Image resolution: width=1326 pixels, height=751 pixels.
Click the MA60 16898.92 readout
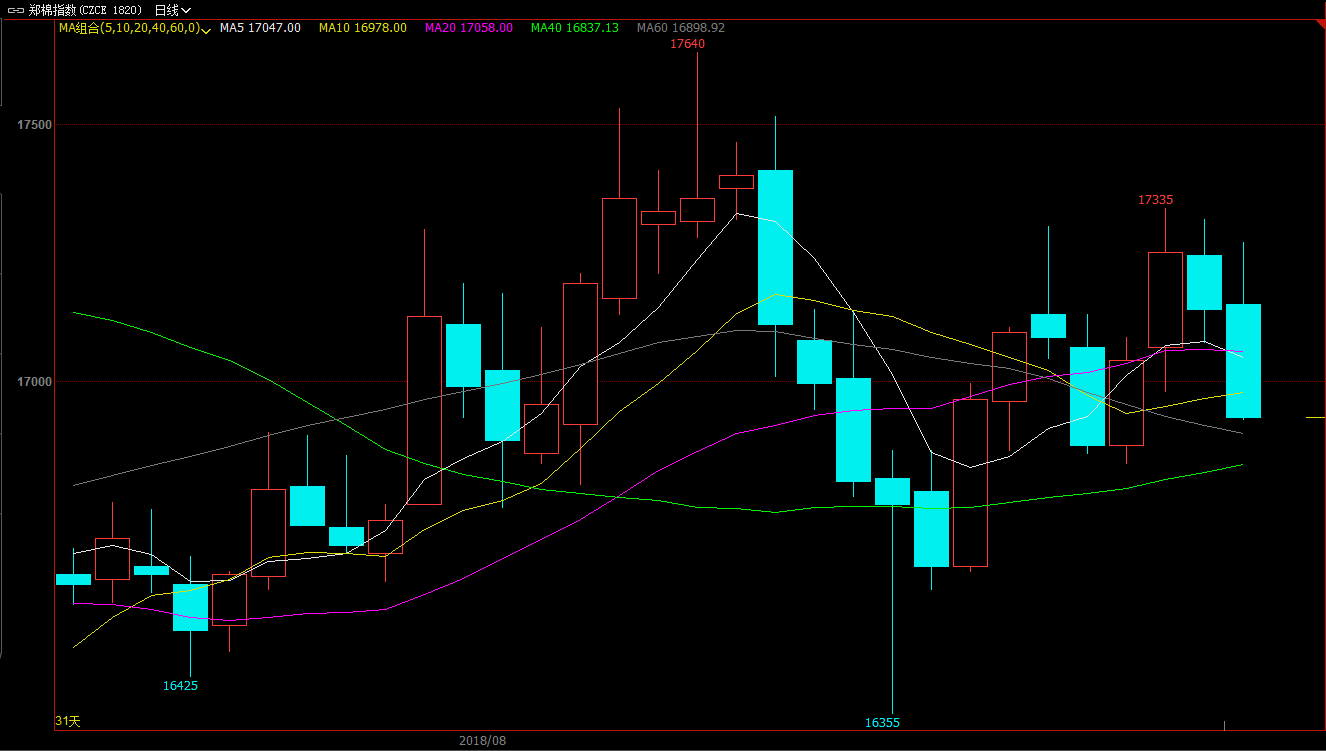(x=681, y=28)
